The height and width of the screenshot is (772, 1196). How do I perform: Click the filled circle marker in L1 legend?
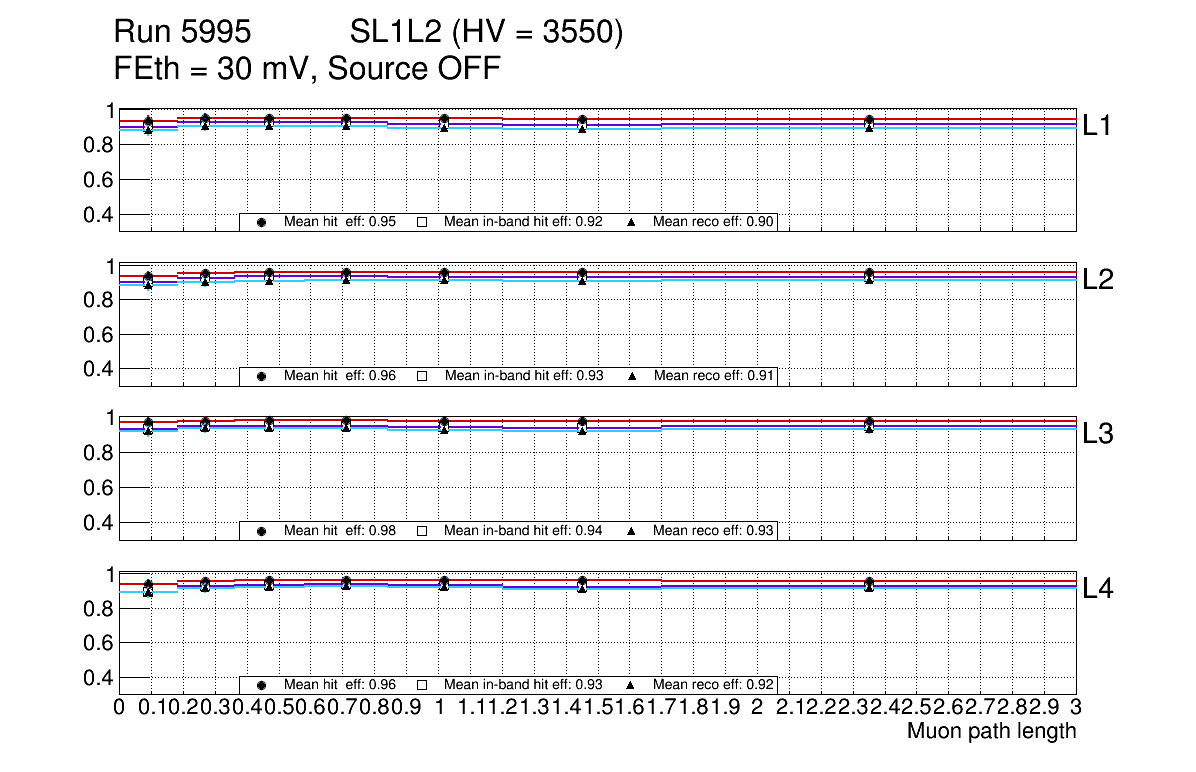pyautogui.click(x=261, y=222)
